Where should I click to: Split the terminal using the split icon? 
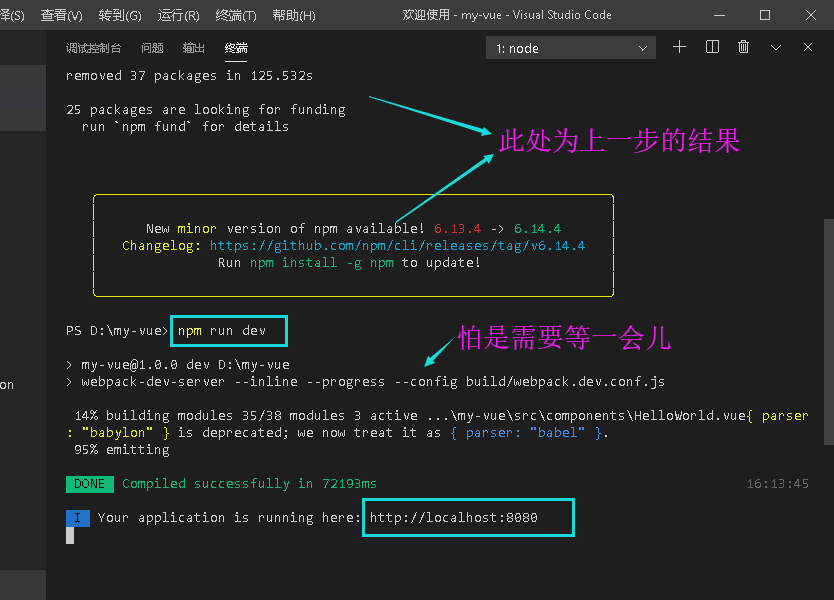click(712, 47)
